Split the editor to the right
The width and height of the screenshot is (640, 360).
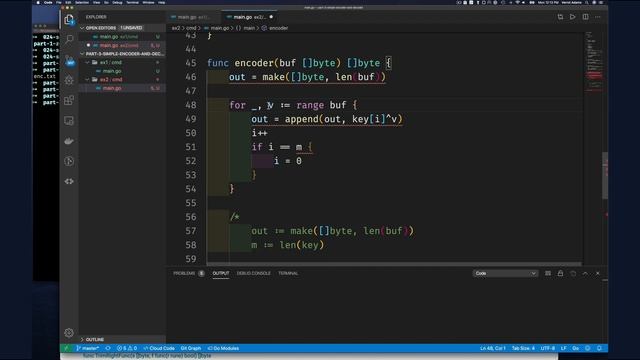point(585,17)
